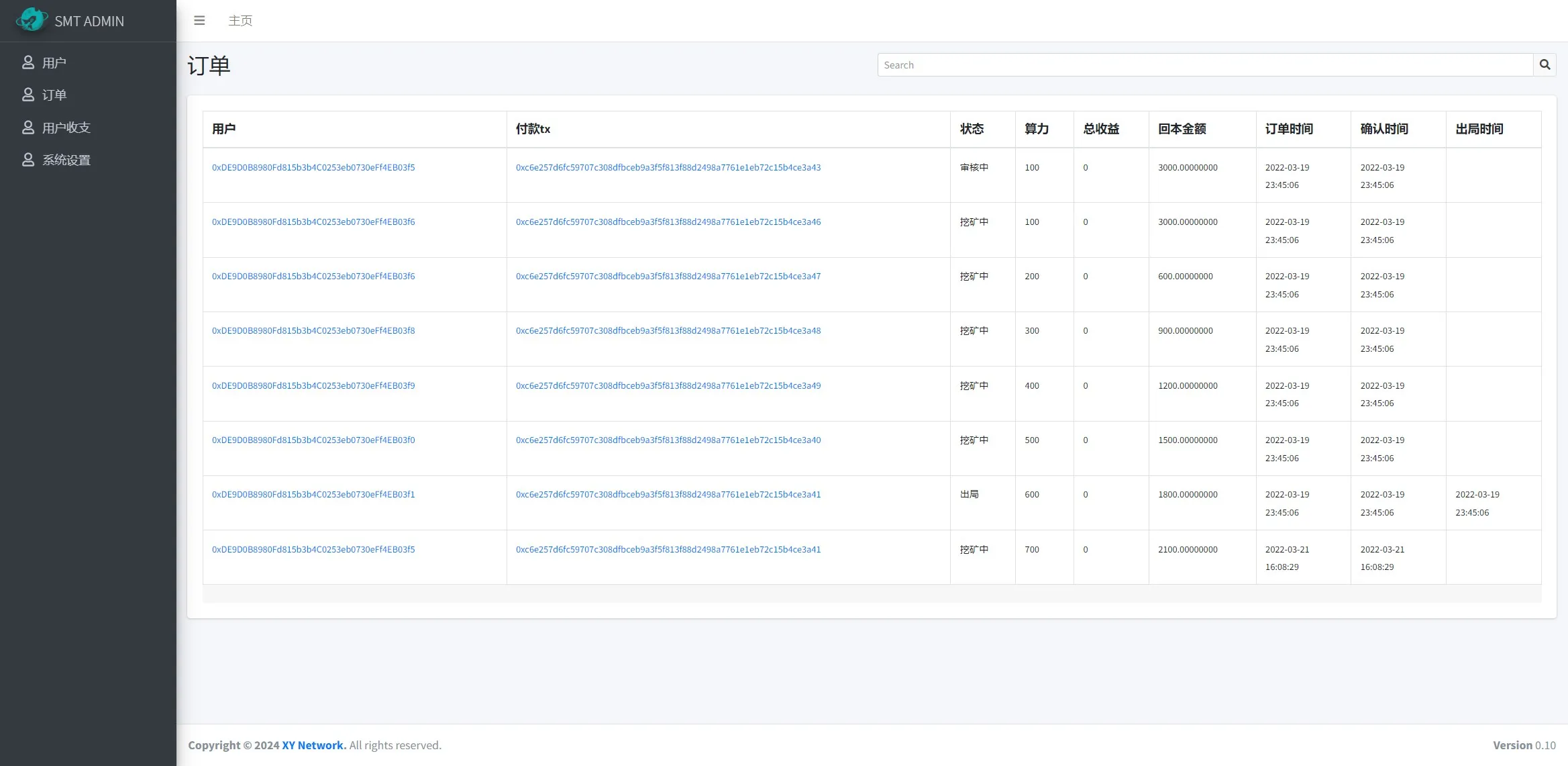Open payment tx ending in 3a40
Viewport: 1568px width, 766px height.
click(668, 440)
